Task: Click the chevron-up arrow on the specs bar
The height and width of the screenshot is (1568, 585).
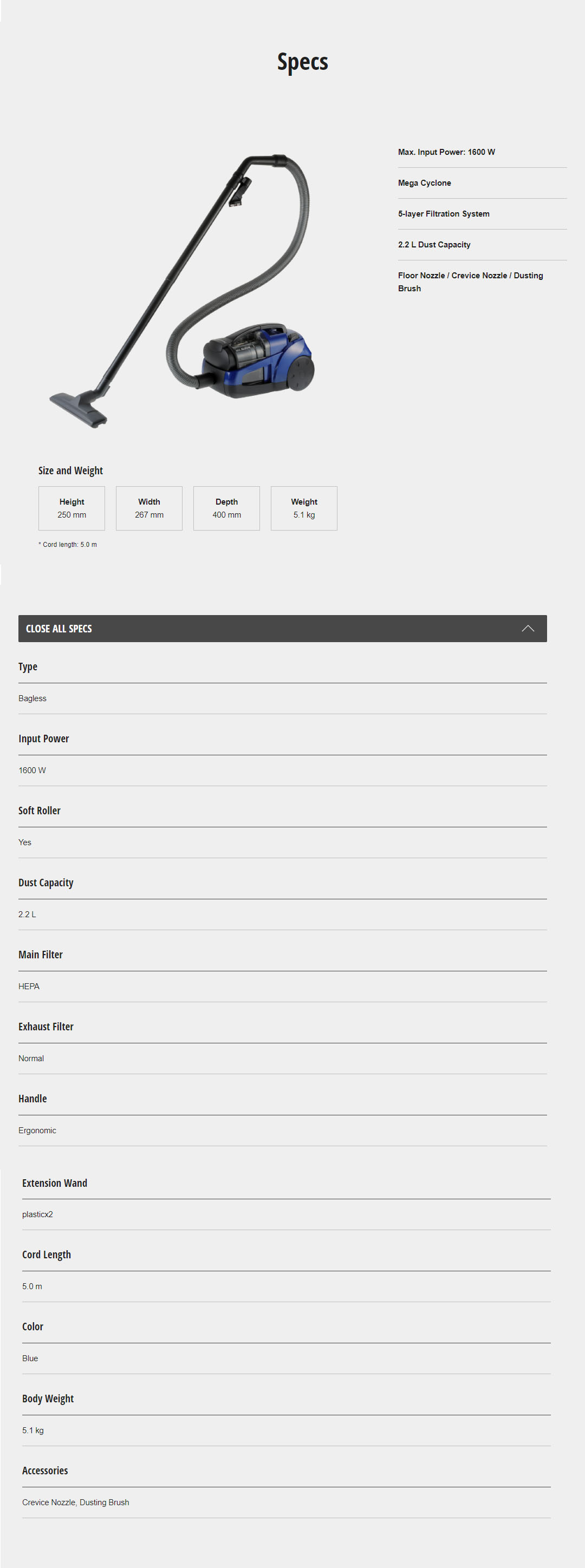Action: point(528,628)
